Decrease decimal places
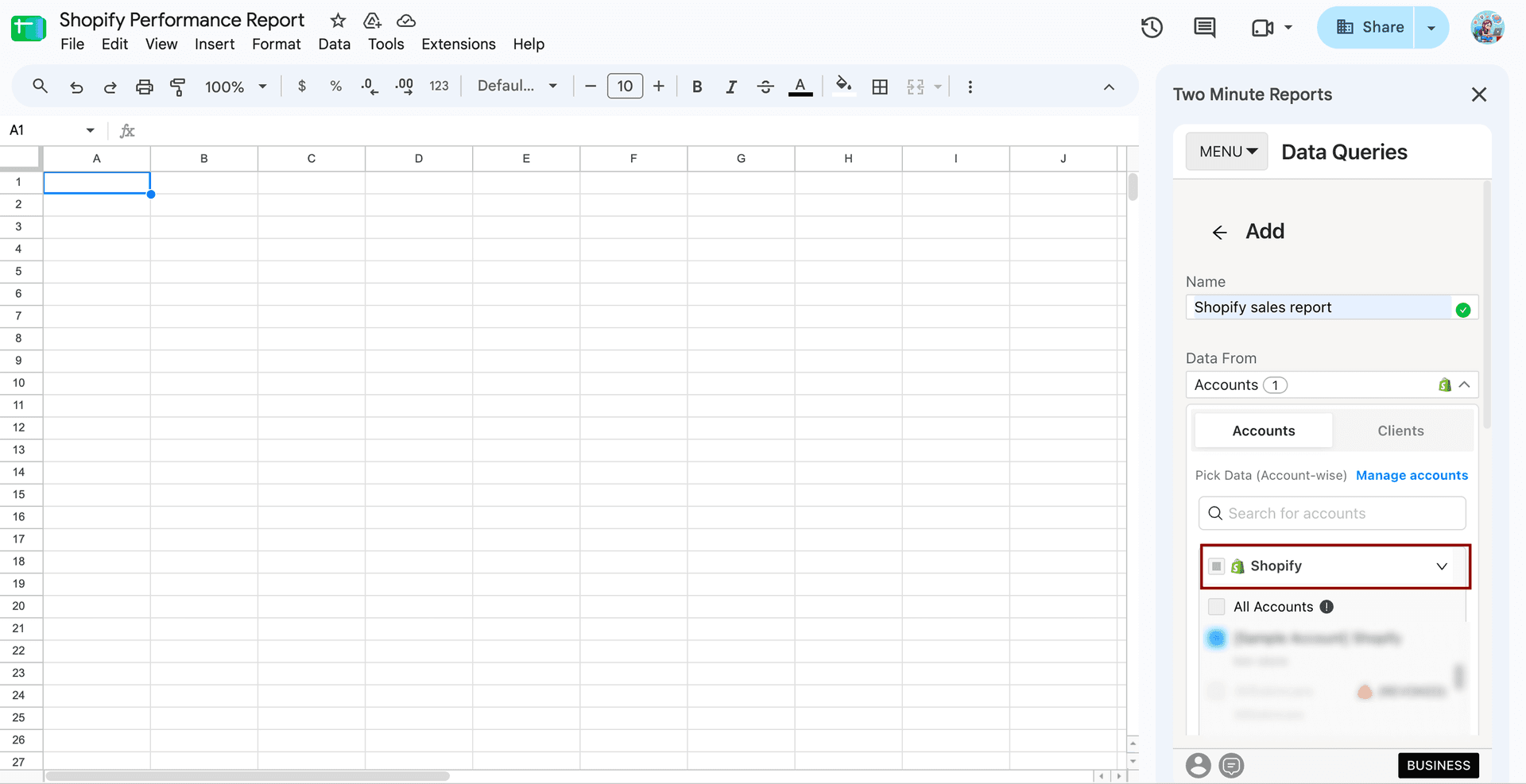The height and width of the screenshot is (784, 1526). click(x=370, y=86)
